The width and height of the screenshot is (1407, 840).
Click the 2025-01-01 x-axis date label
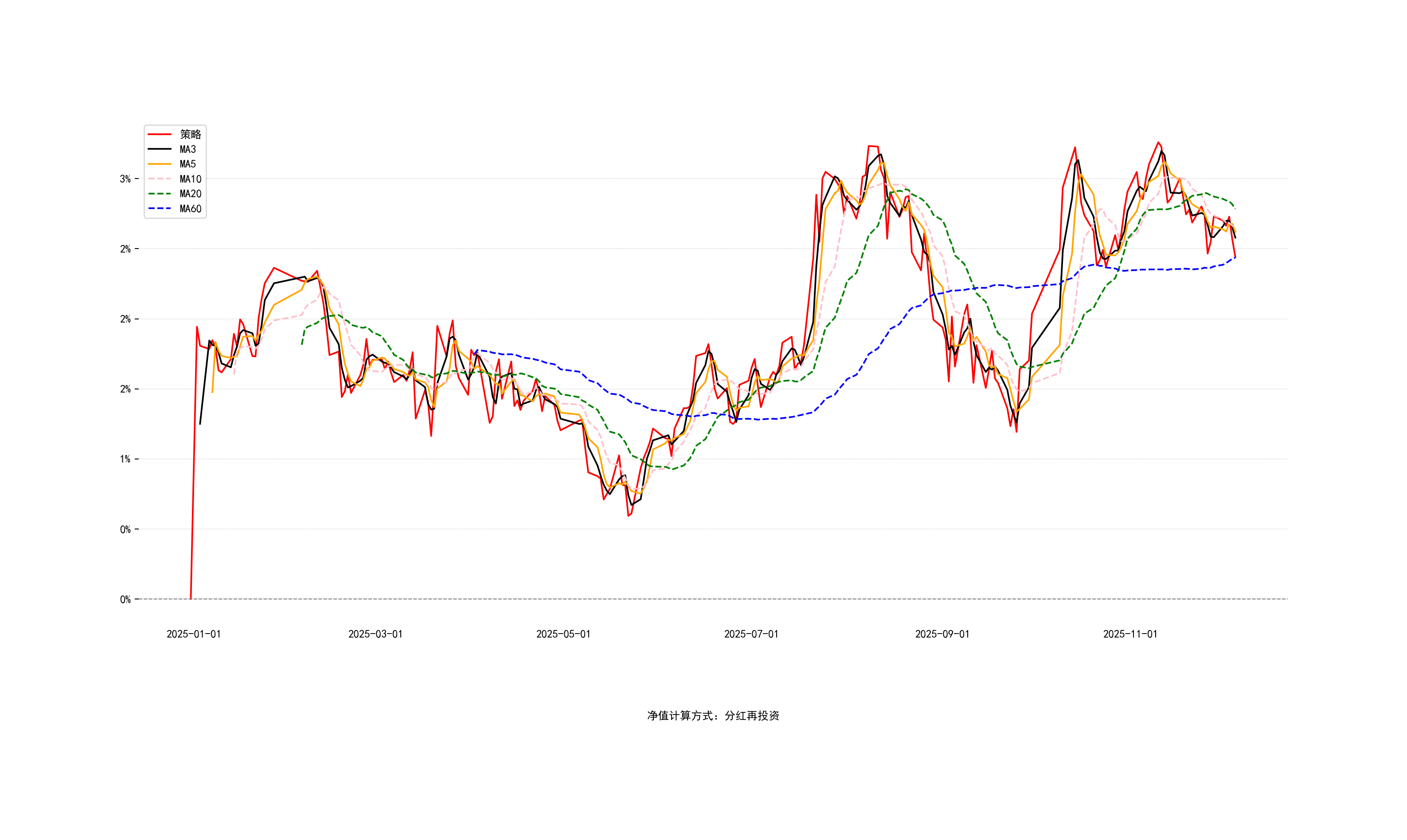(194, 634)
